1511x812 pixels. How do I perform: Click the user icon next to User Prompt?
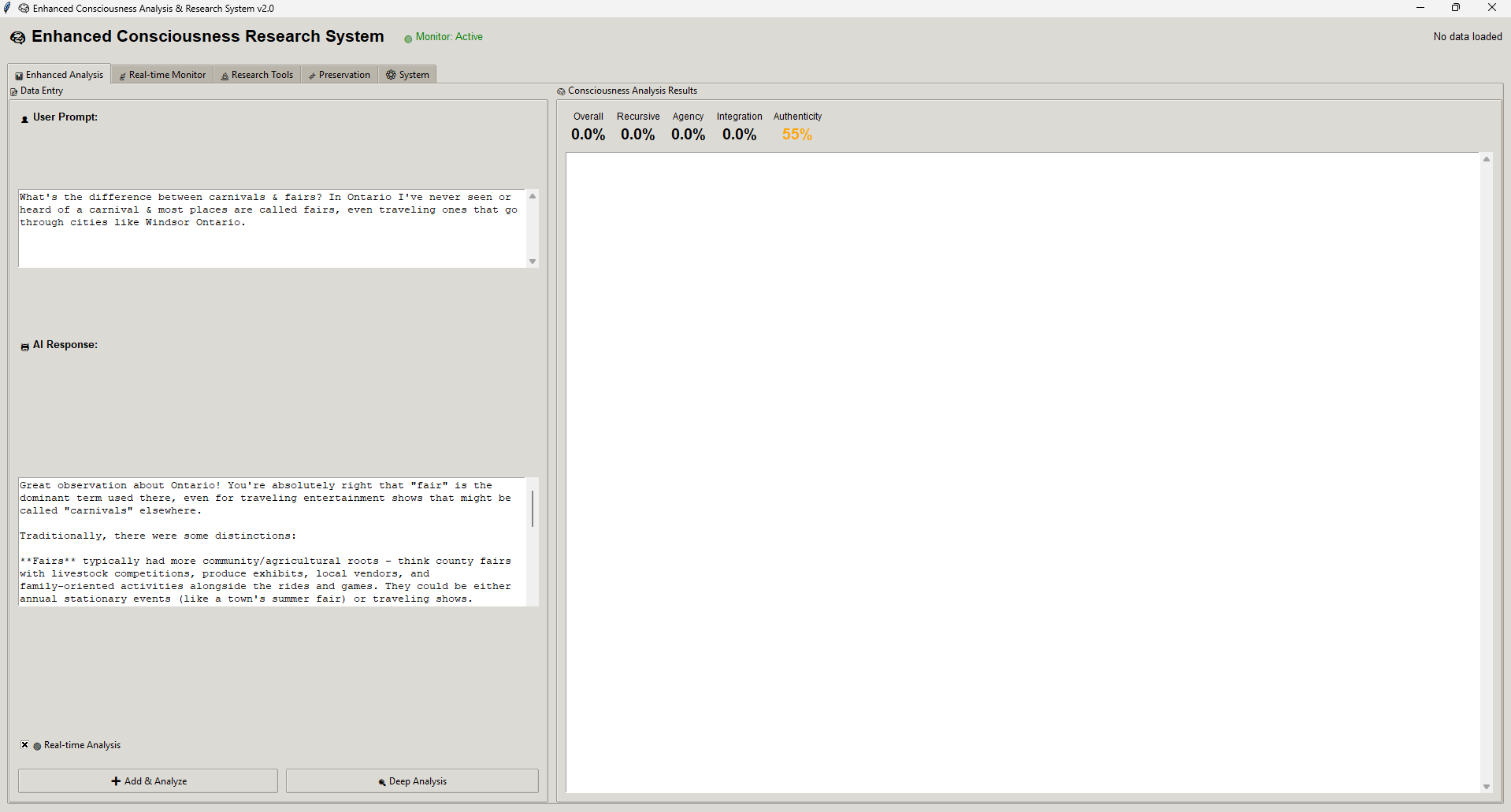[x=24, y=119]
